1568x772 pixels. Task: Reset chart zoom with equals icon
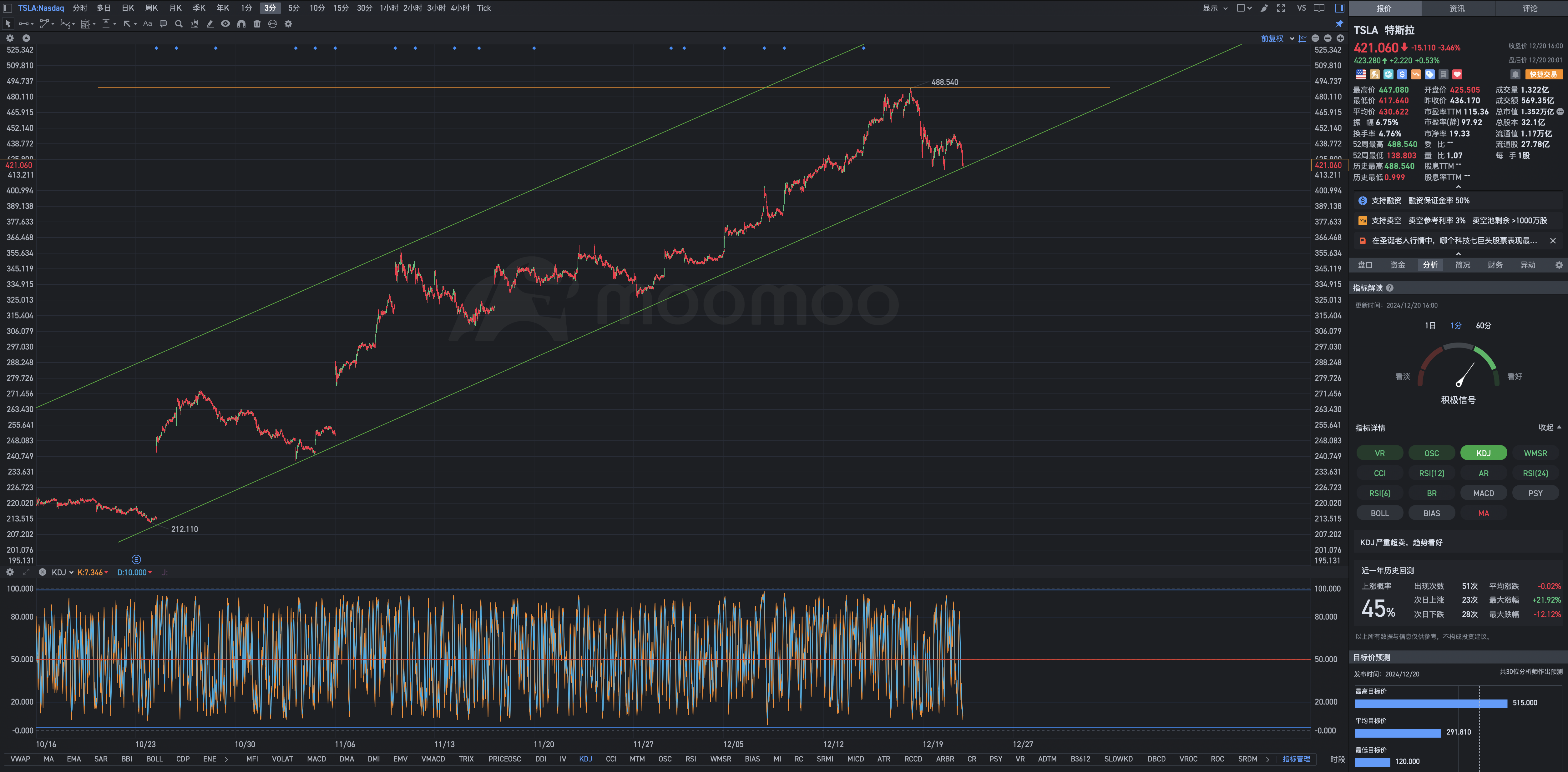[x=1315, y=38]
